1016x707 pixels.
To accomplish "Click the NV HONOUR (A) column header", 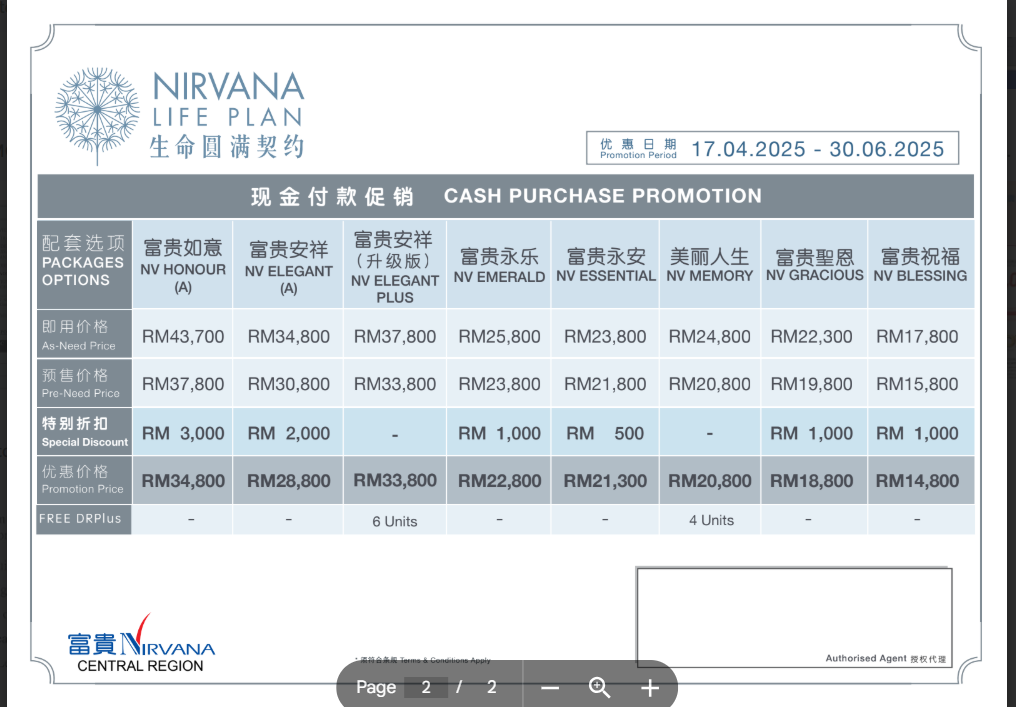I will coord(183,265).
